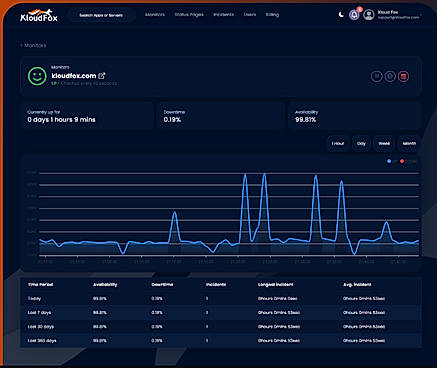Viewport: 437px width, 368px height.
Task: Open the Kloud Fox account dropdown
Action: pos(400,15)
